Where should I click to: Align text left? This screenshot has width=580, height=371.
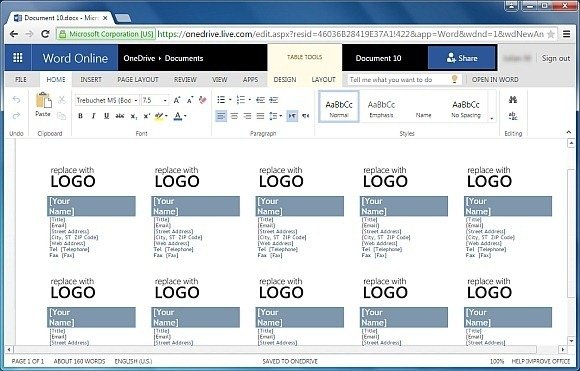[221, 116]
